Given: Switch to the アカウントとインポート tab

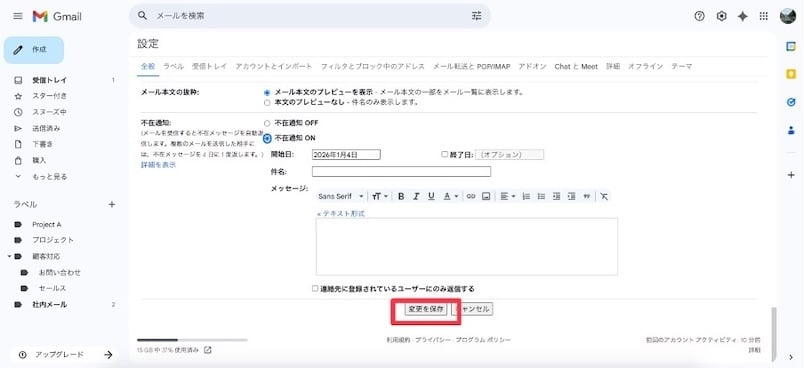Looking at the screenshot, I should pyautogui.click(x=274, y=67).
